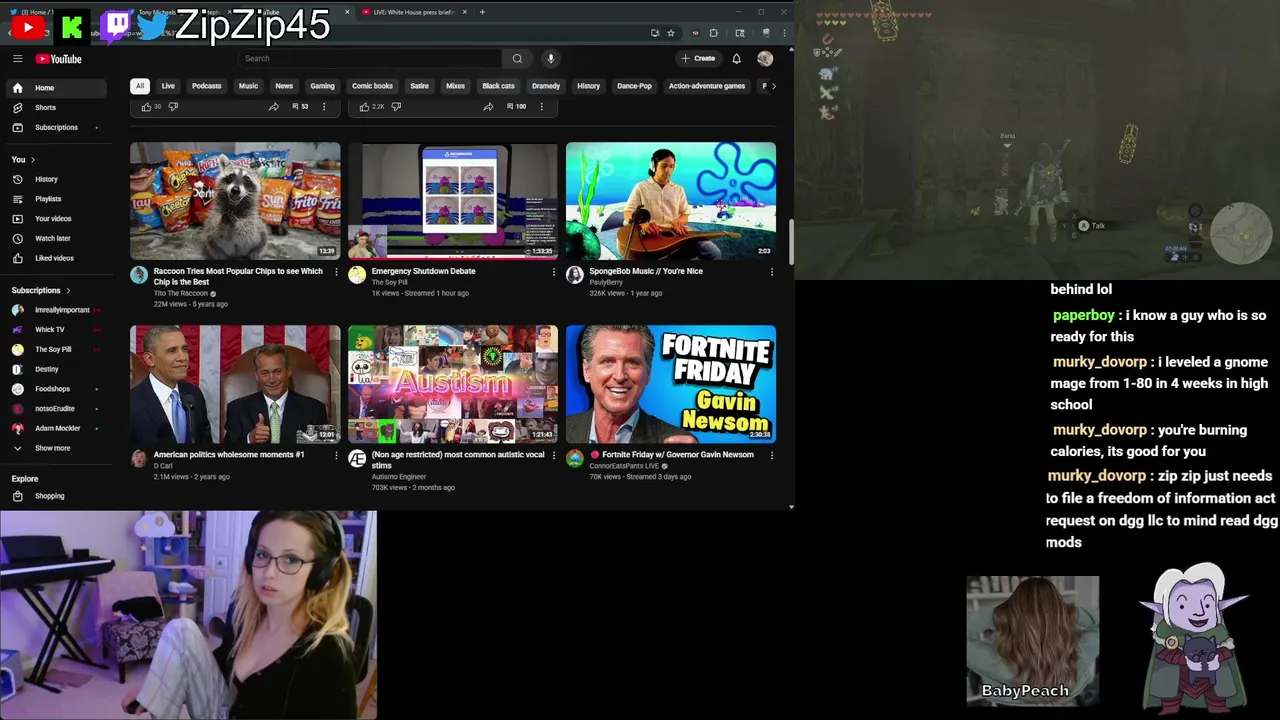
Task: Go to Home in sidebar
Action: click(x=54, y=88)
